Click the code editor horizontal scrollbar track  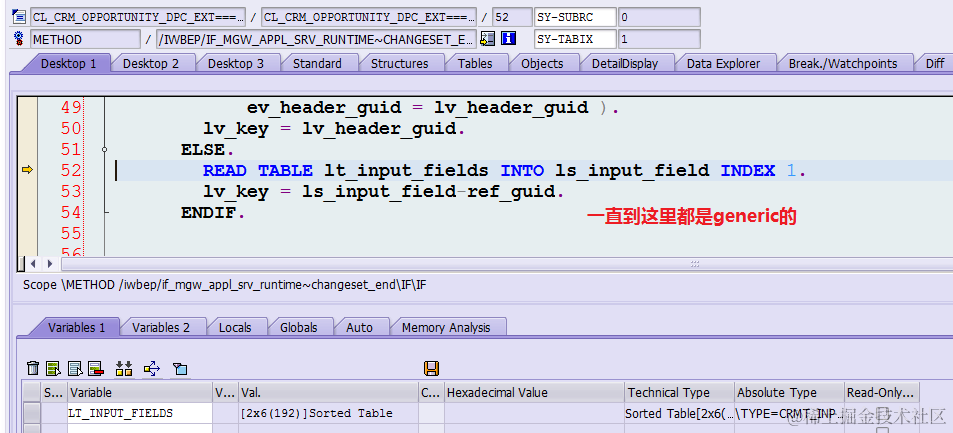pyautogui.click(x=507, y=264)
